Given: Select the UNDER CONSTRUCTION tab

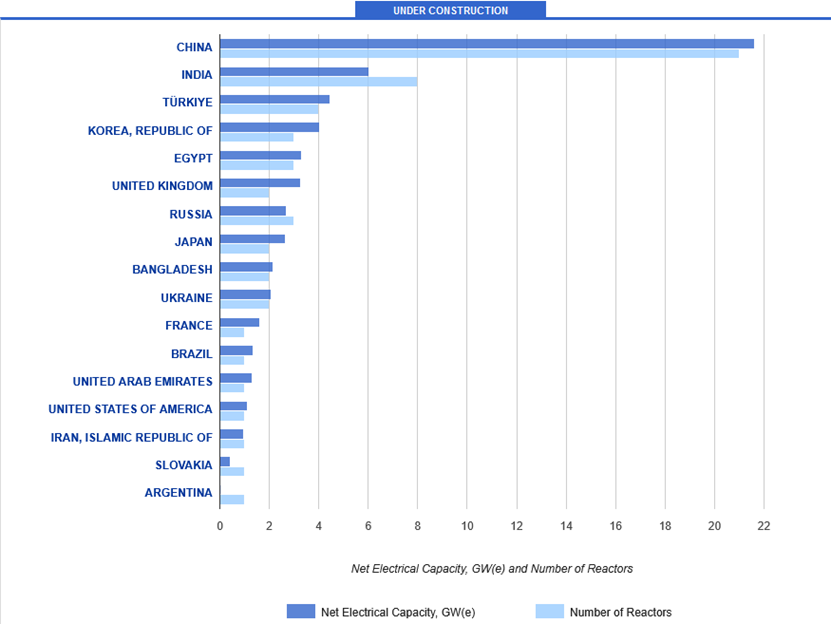Looking at the screenshot, I should click(450, 10).
